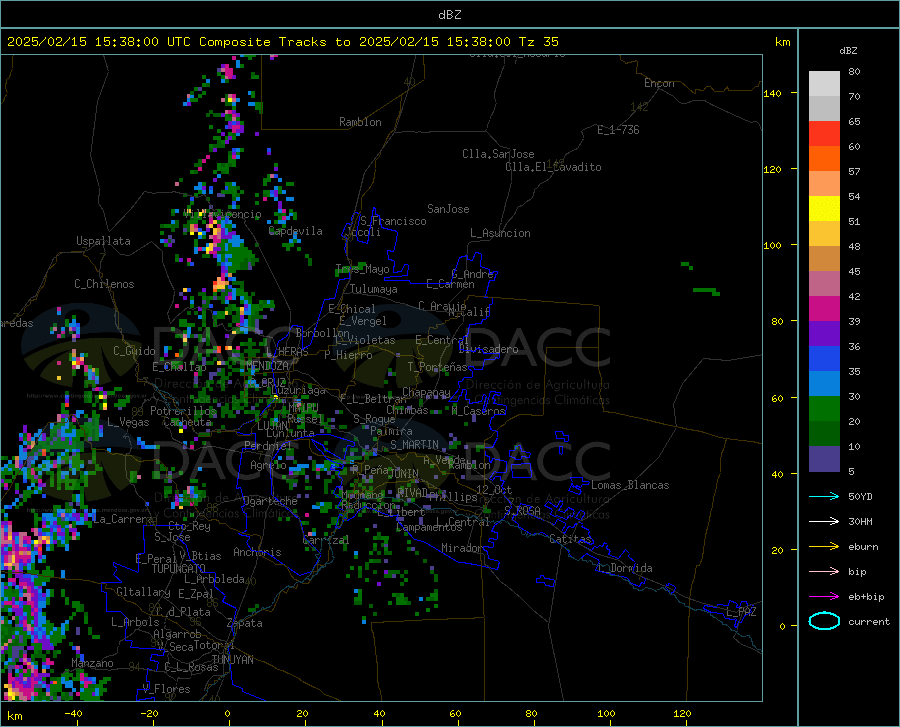Click the yellow eburn arrow legend symbol
This screenshot has height=727, width=900.
(x=824, y=547)
